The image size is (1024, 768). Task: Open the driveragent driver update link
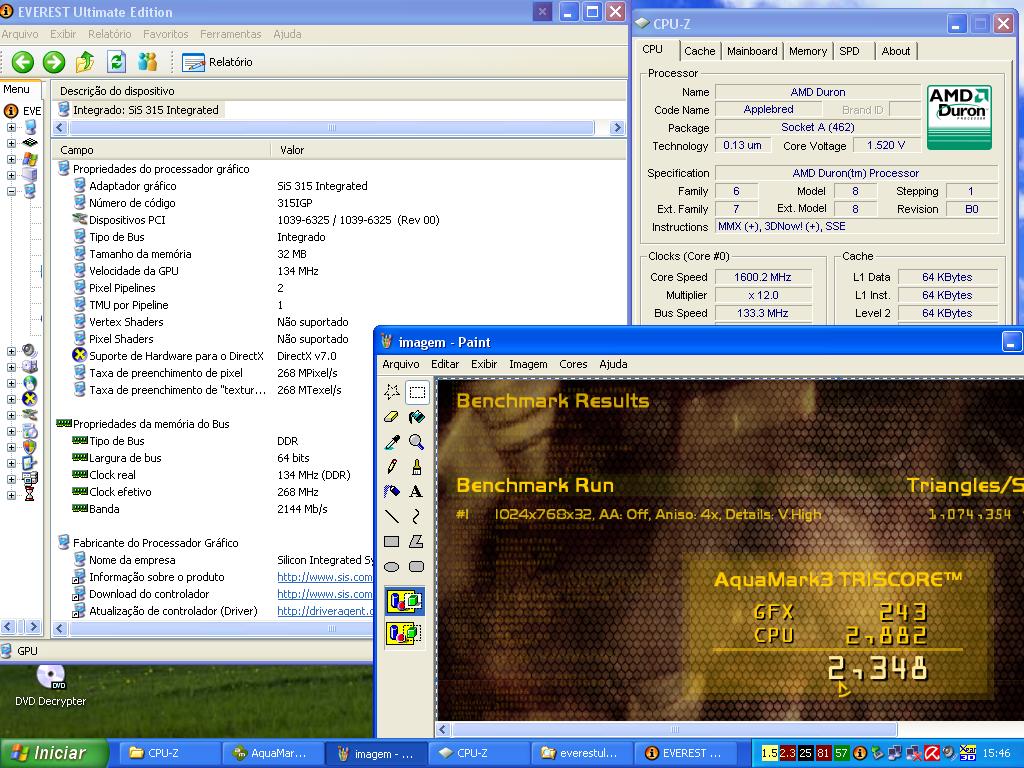tap(325, 611)
